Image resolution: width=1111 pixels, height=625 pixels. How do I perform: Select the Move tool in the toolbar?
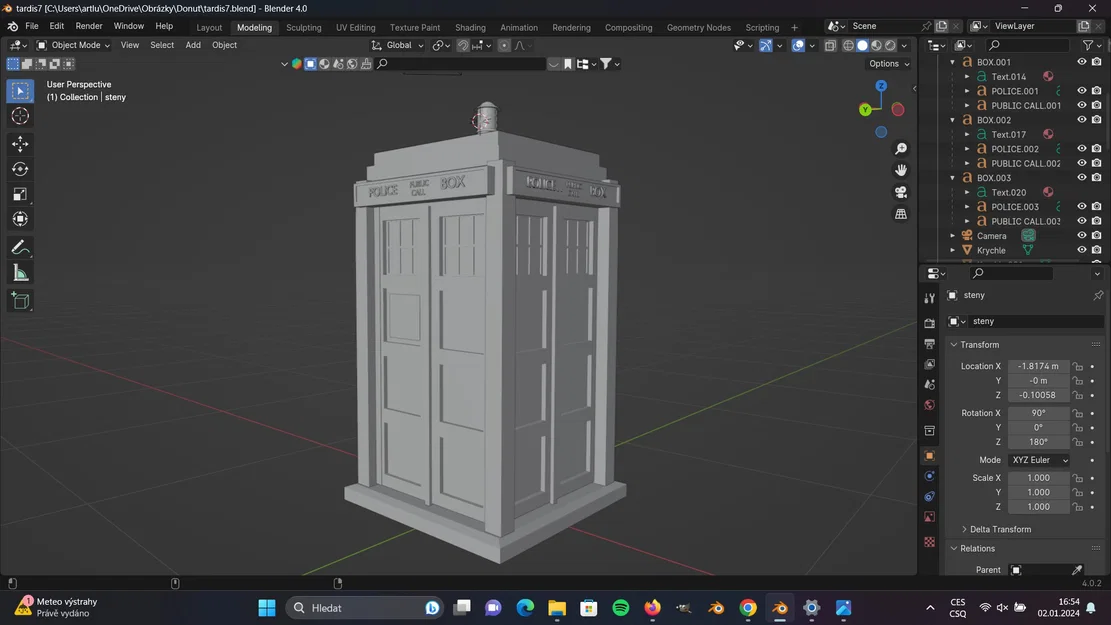tap(19, 143)
